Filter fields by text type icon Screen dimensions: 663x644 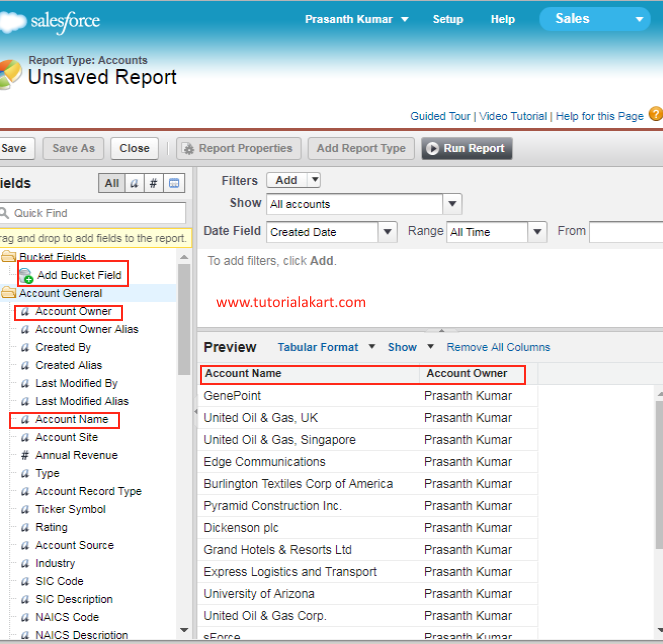click(134, 183)
